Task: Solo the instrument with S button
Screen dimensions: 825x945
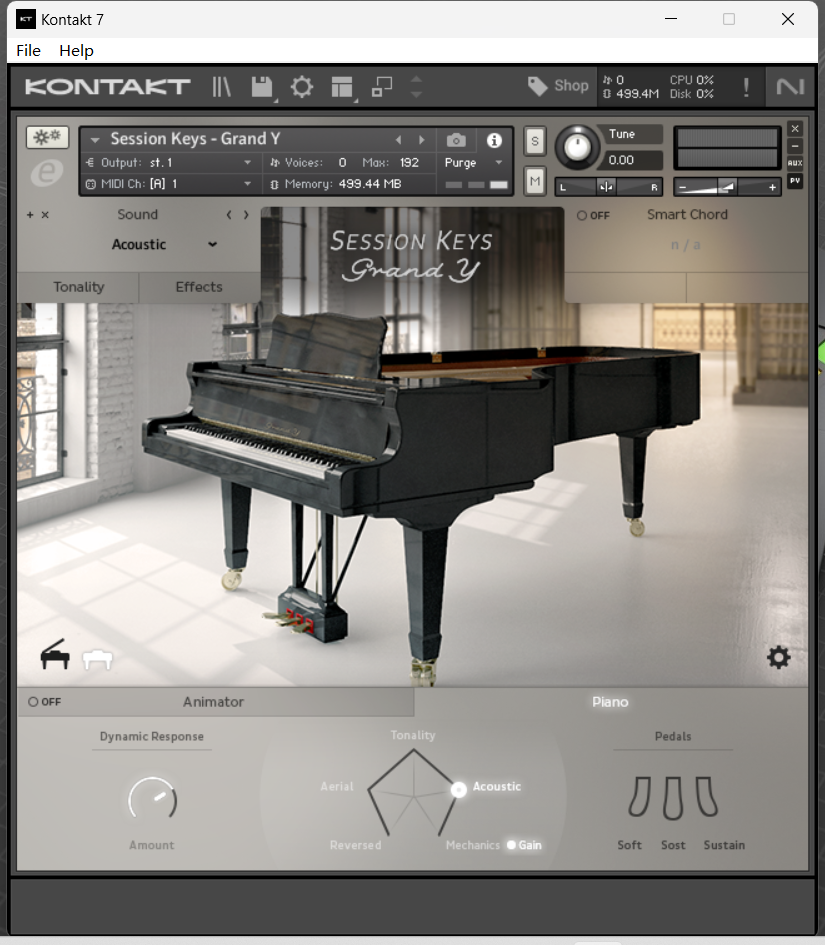Action: 535,140
